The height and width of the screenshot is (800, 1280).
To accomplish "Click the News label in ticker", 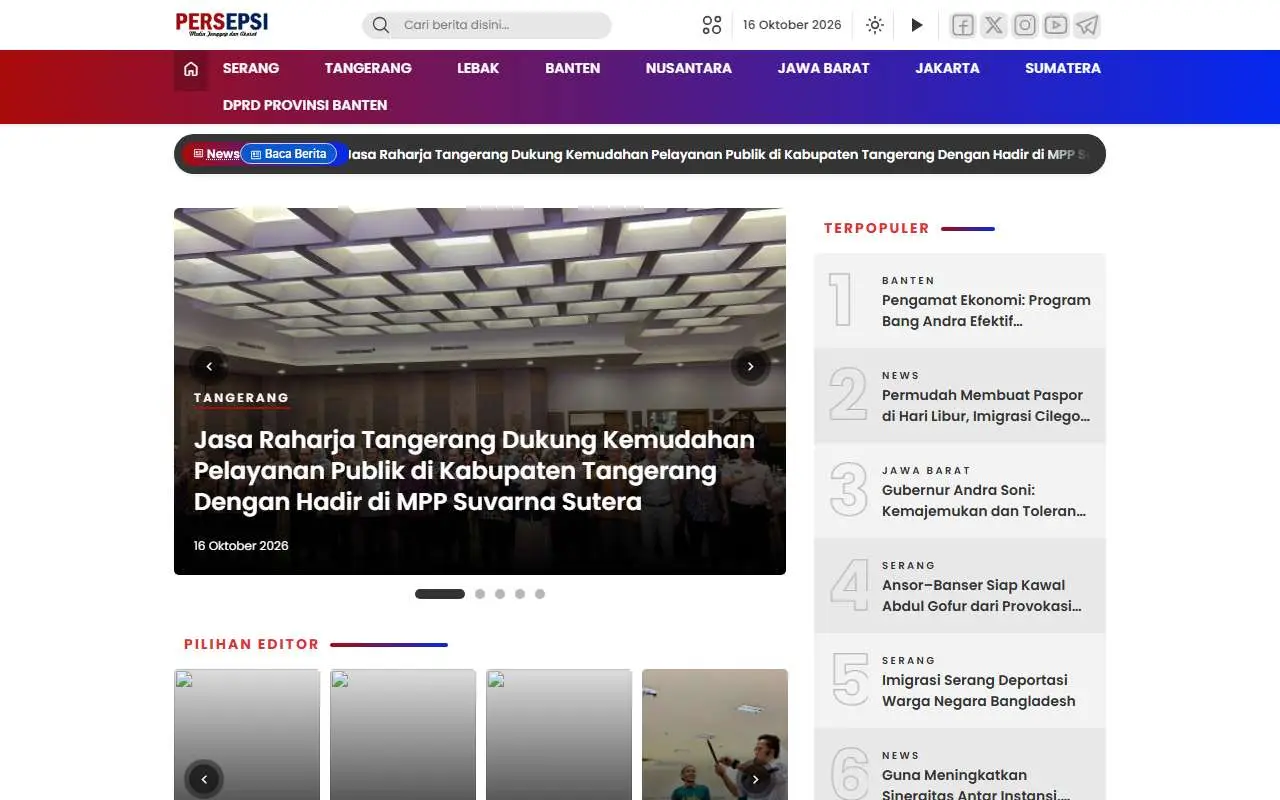I will point(217,154).
